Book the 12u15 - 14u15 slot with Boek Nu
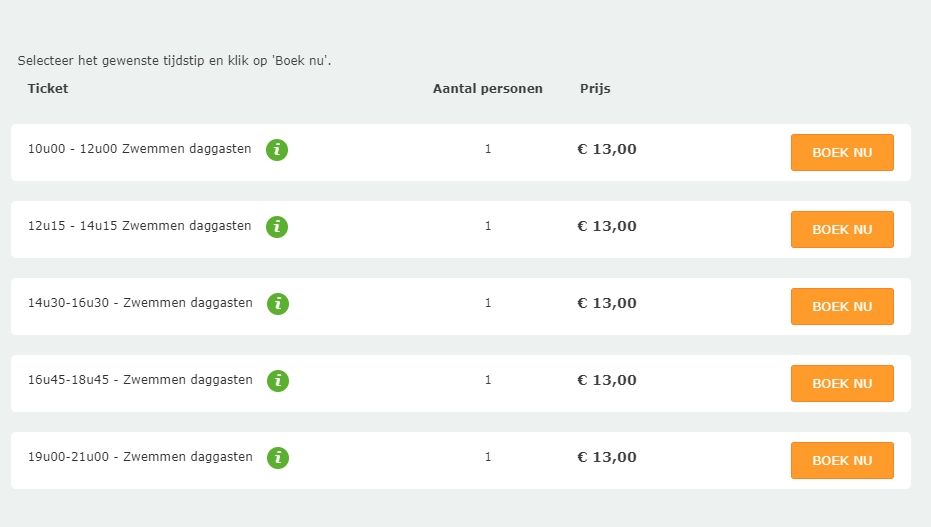 click(x=842, y=230)
